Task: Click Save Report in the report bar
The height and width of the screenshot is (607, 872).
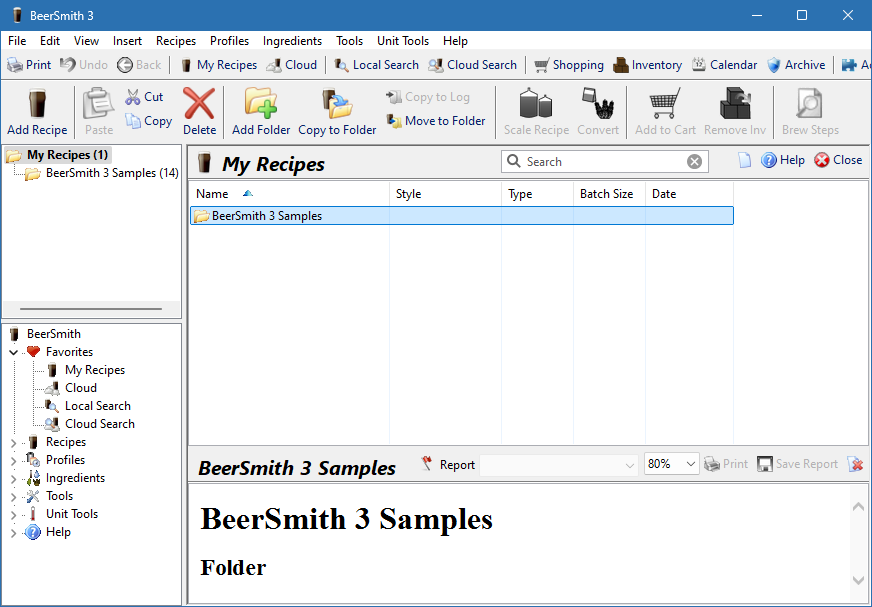Action: tap(797, 464)
